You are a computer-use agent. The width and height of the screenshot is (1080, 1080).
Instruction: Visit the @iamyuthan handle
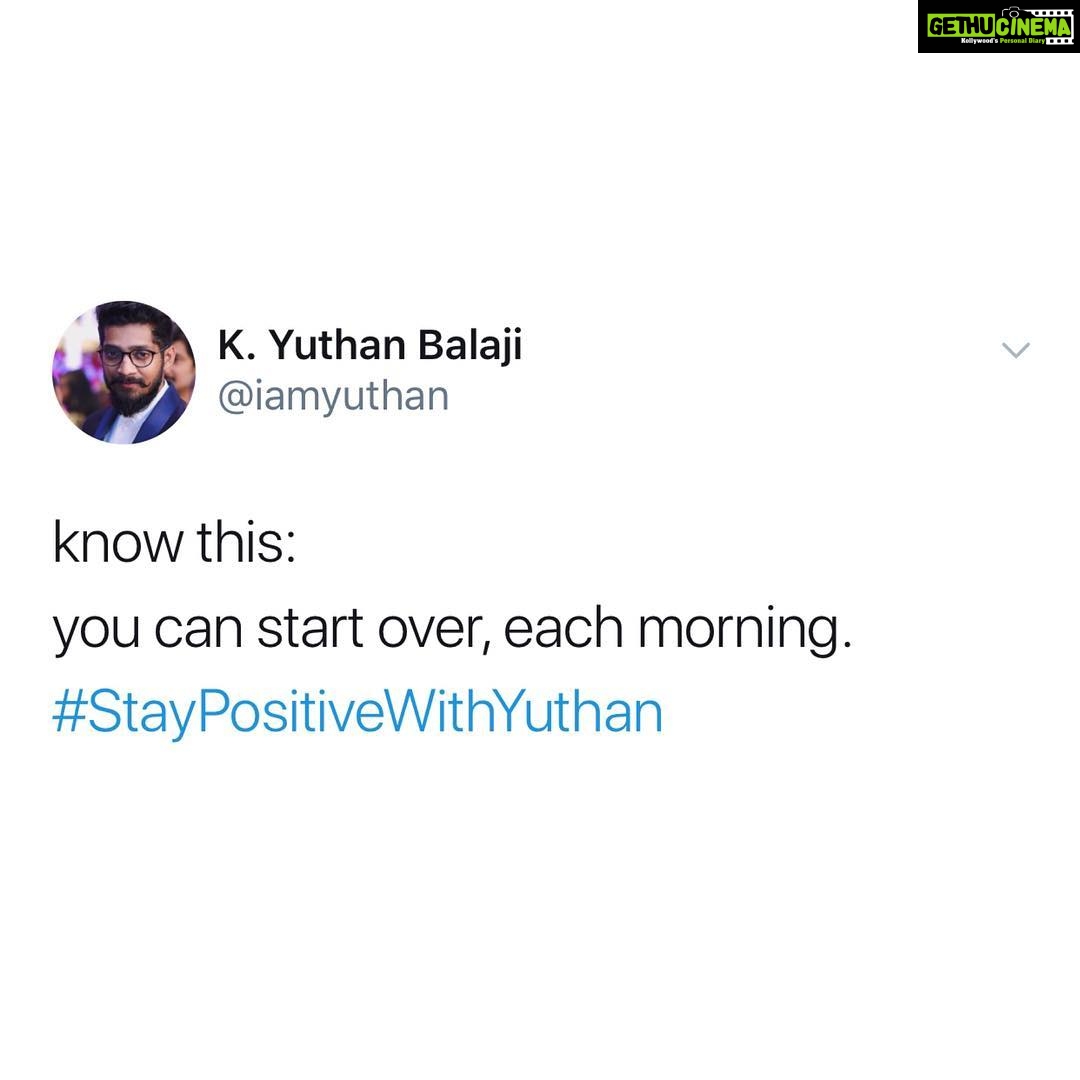pyautogui.click(x=333, y=397)
